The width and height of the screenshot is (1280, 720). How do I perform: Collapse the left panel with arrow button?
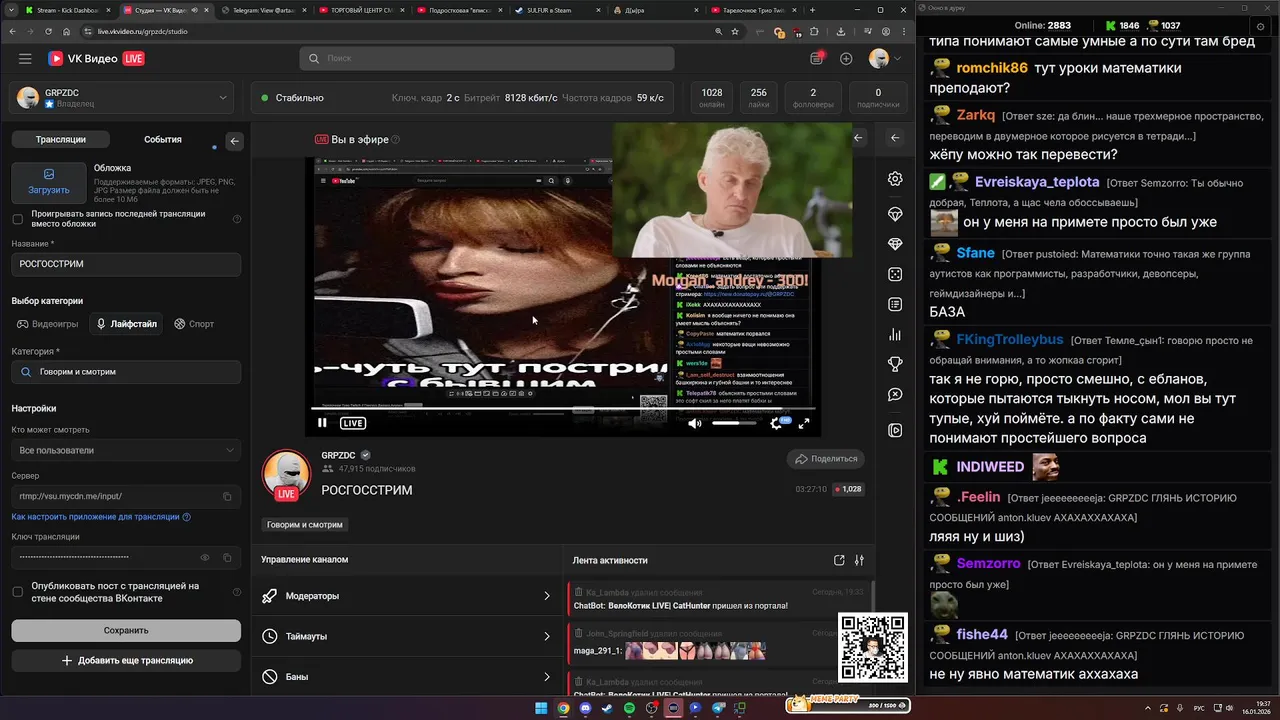[234, 141]
